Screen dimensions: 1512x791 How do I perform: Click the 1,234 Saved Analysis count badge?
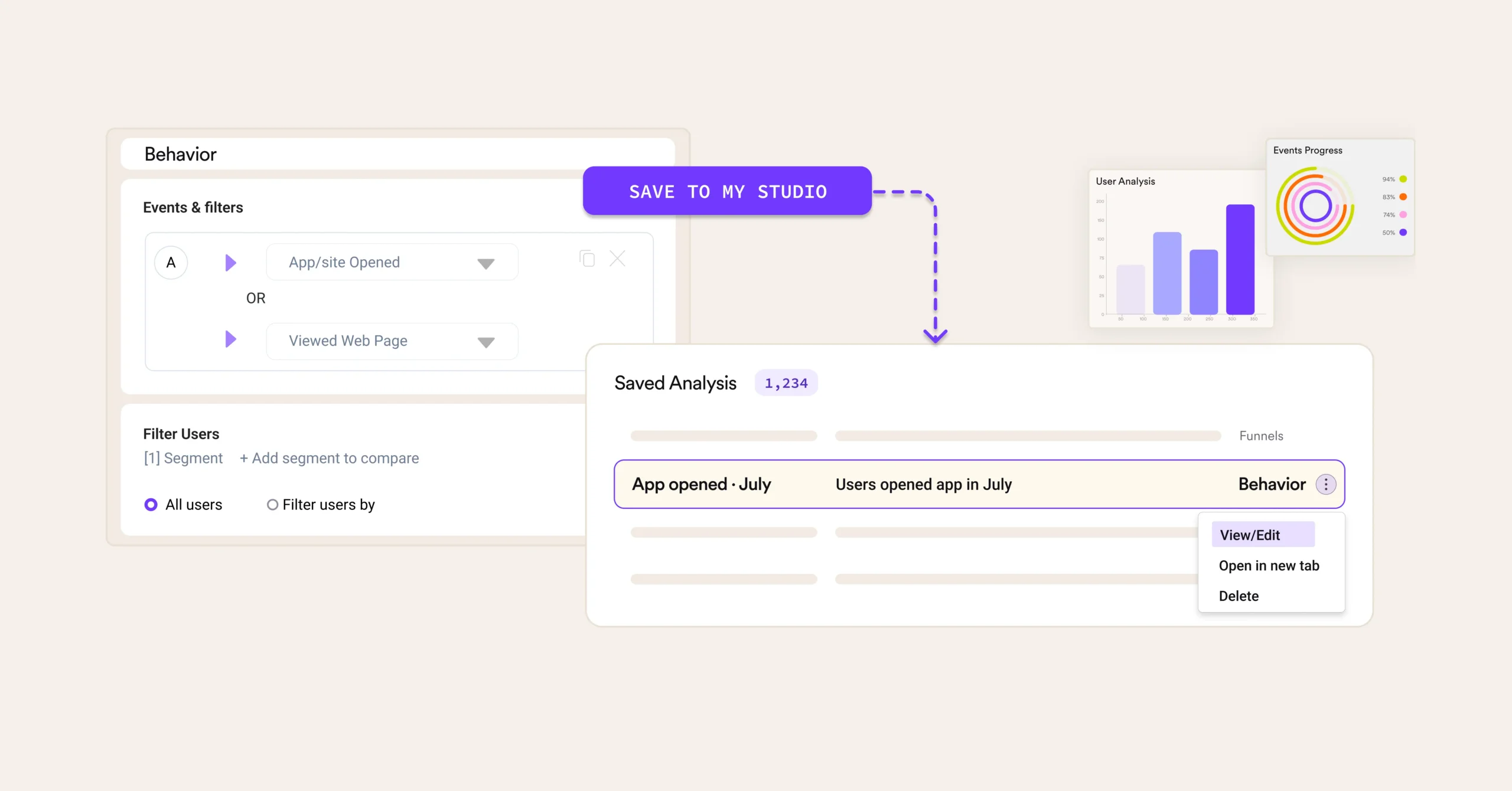coord(786,383)
